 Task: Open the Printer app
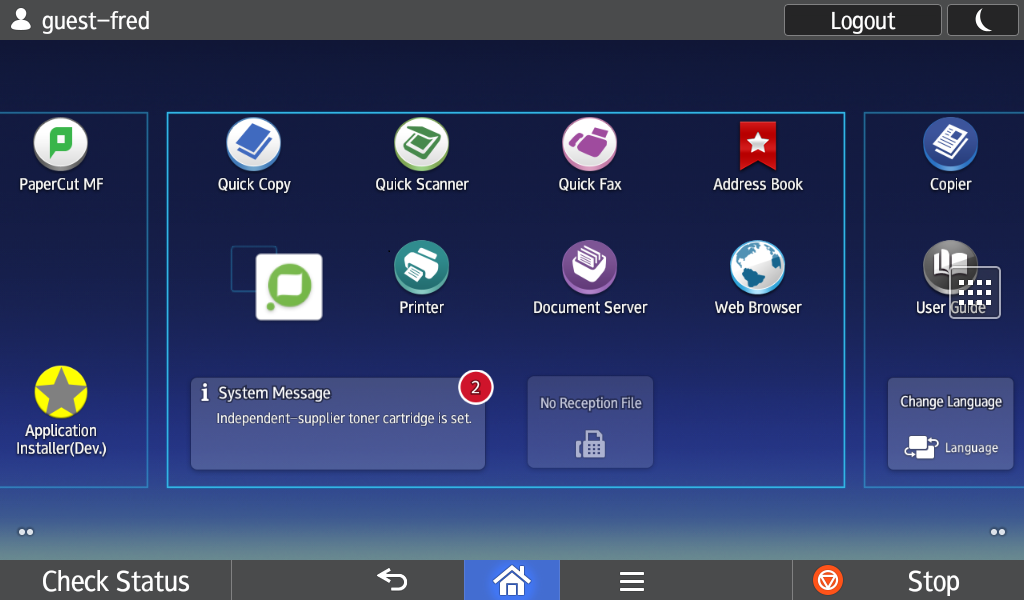pos(421,270)
